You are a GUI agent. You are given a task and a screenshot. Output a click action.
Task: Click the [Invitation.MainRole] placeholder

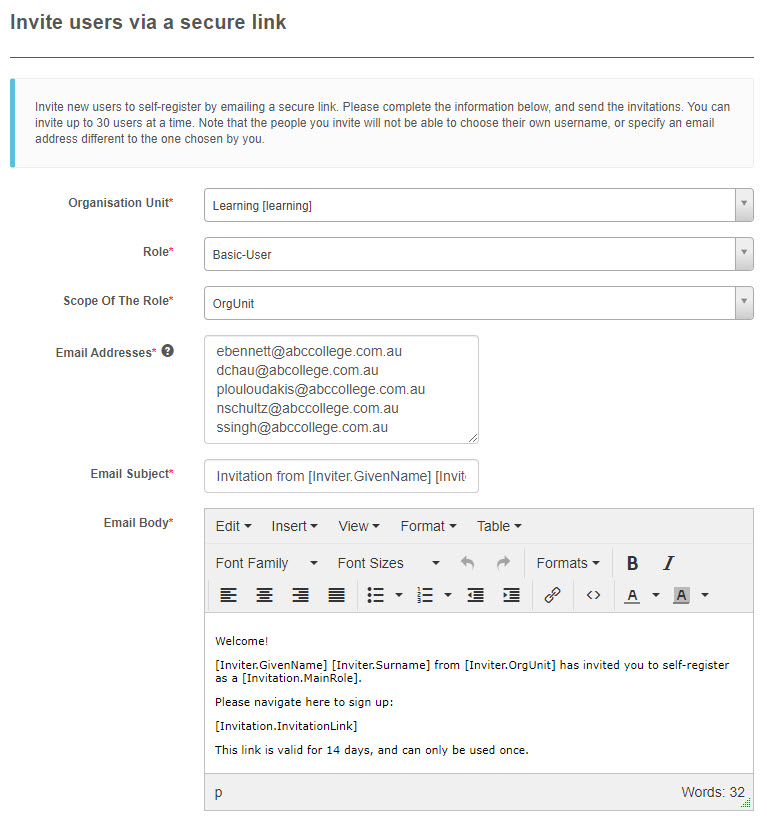tap(301, 678)
